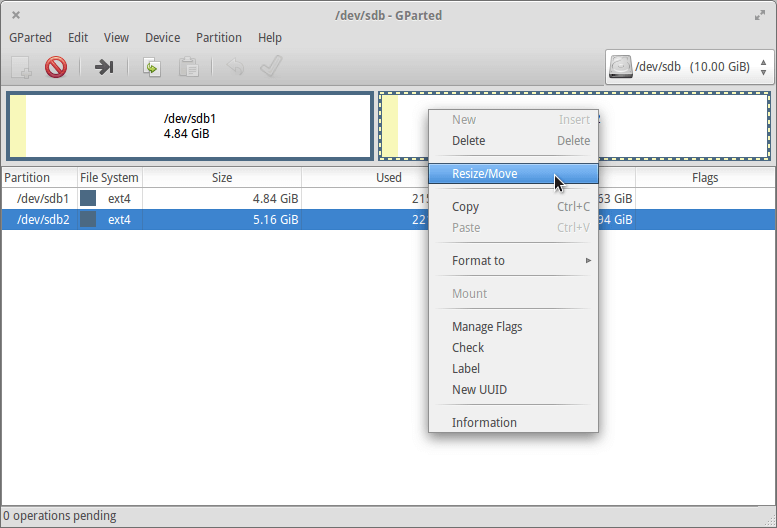
Task: Click the New partition toolbar icon
Action: point(21,67)
